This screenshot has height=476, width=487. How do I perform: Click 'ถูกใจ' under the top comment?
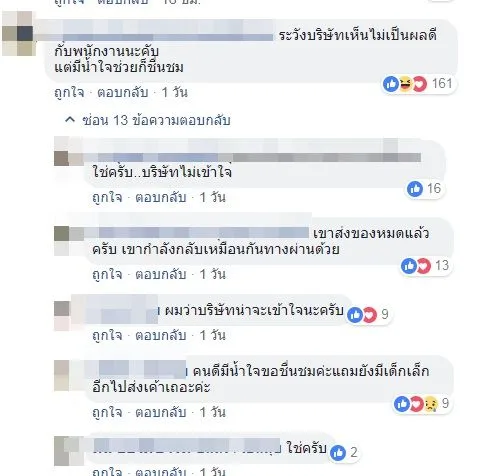coord(69,92)
